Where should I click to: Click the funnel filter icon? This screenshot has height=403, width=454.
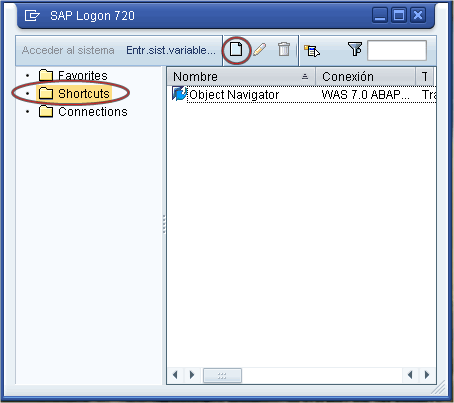click(355, 49)
